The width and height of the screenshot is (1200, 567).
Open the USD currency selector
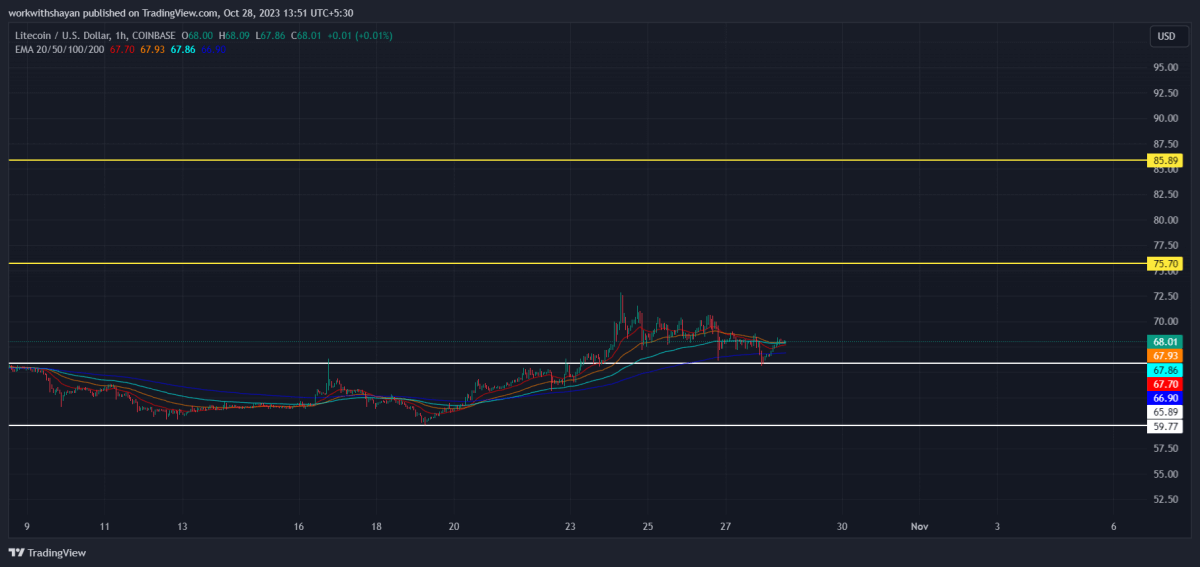(x=1166, y=37)
